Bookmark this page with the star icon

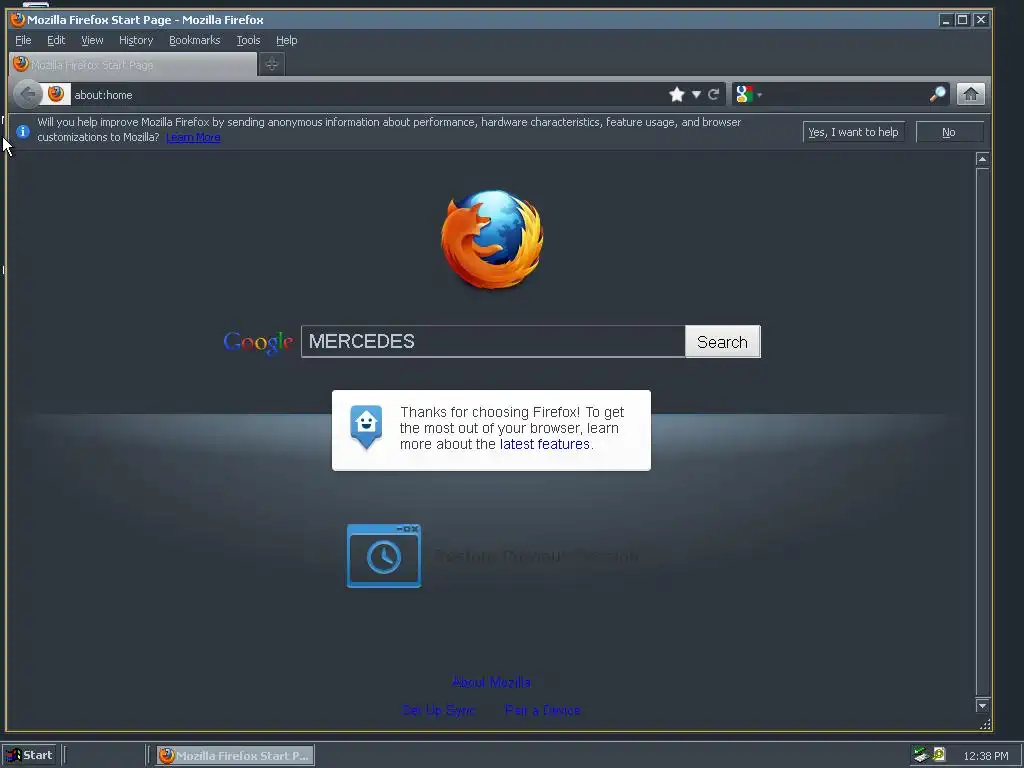pyautogui.click(x=677, y=95)
